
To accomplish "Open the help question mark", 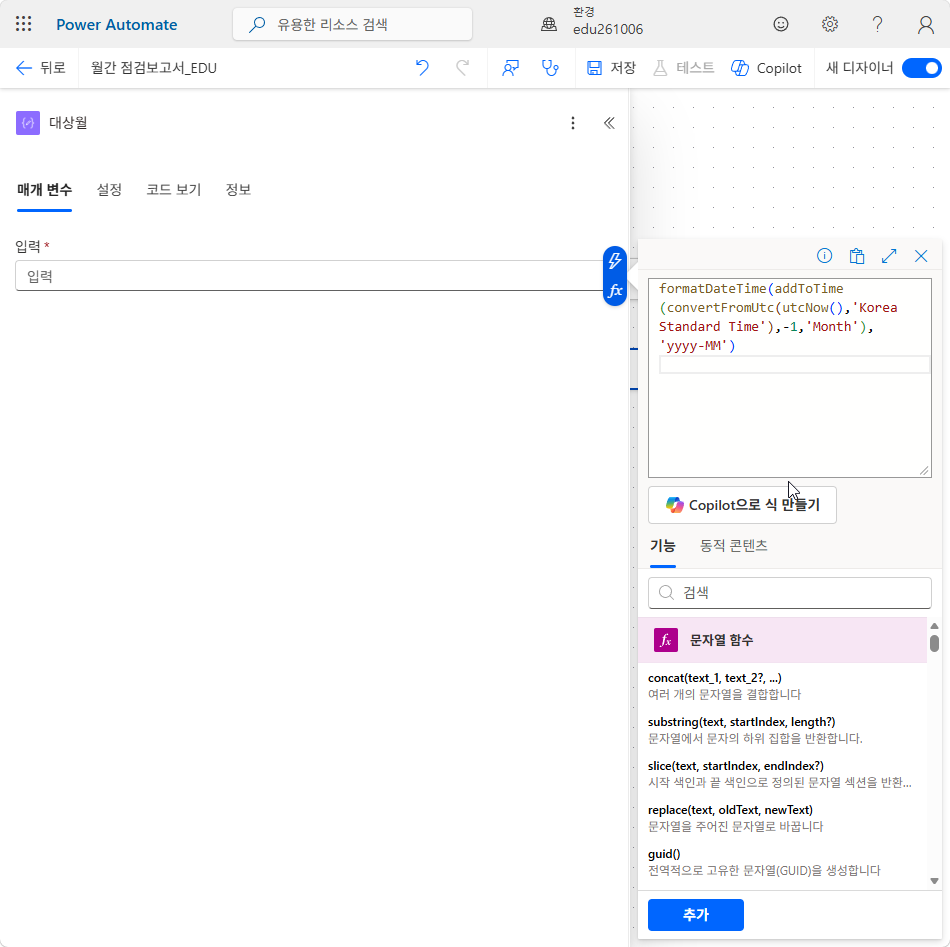I will tap(877, 24).
